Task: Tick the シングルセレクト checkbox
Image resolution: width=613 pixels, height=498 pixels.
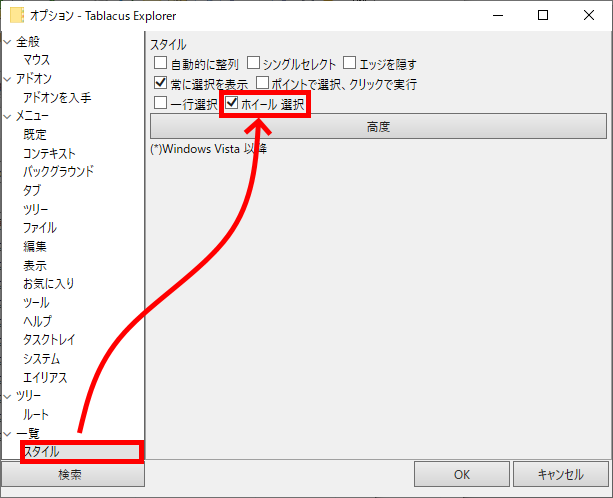Action: coord(253,63)
